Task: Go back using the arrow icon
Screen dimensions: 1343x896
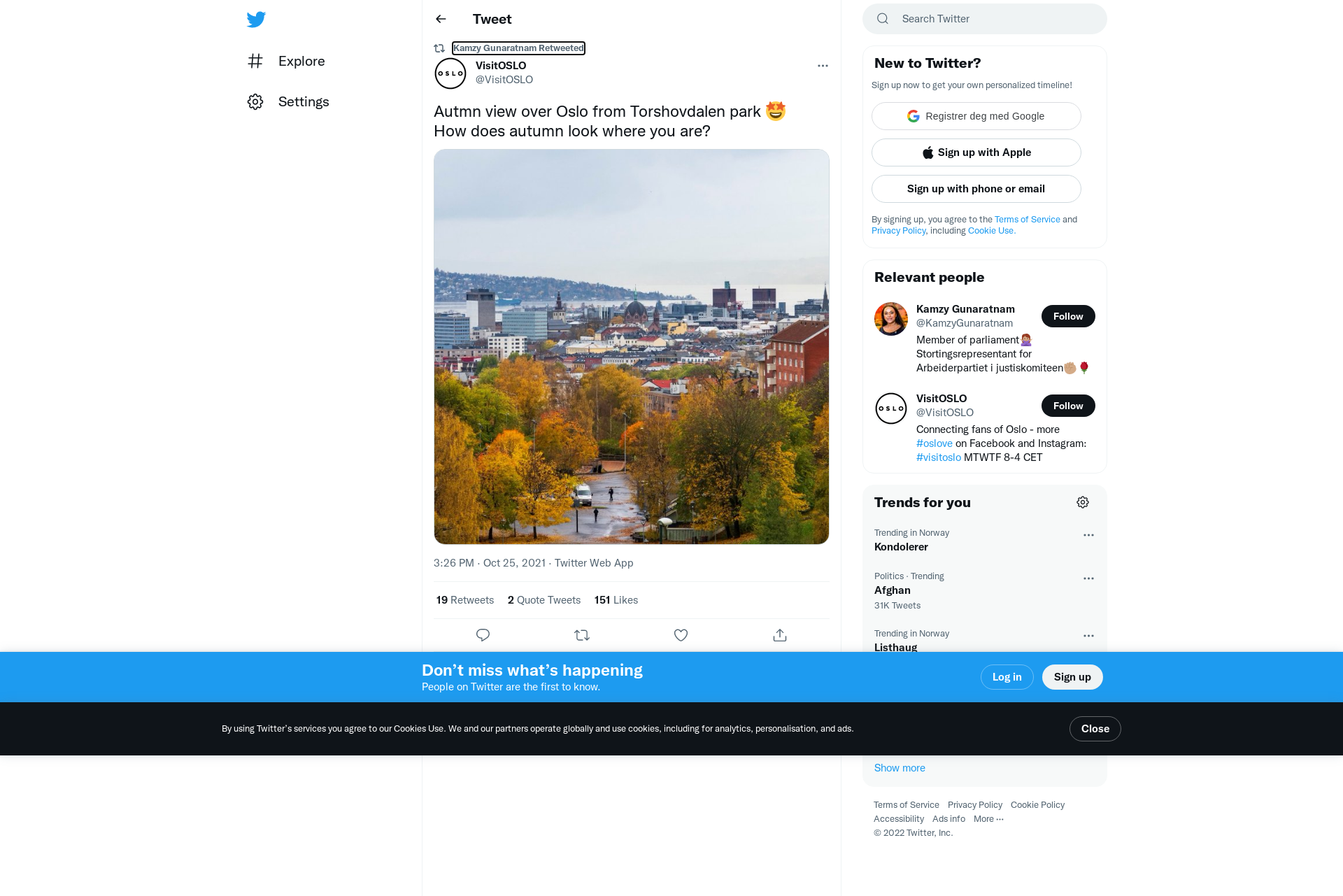Action: click(x=441, y=19)
